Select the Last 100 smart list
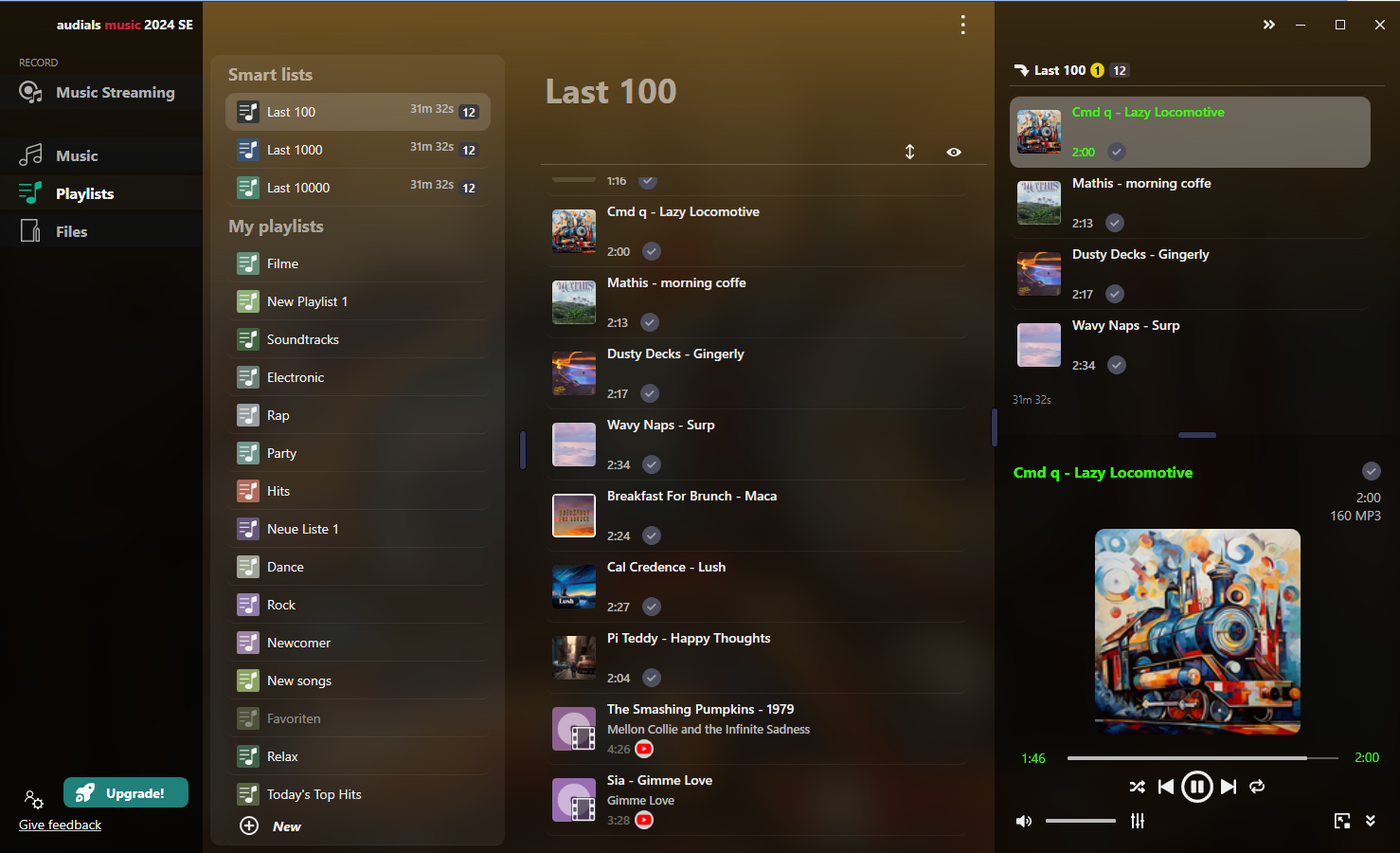 coord(358,112)
